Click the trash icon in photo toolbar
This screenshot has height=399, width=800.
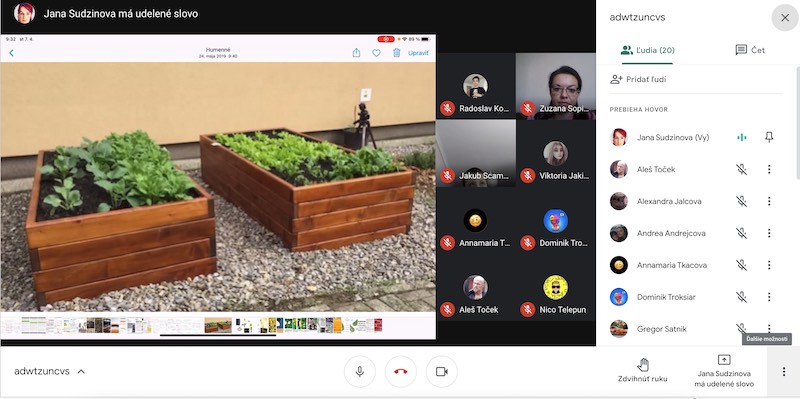396,53
